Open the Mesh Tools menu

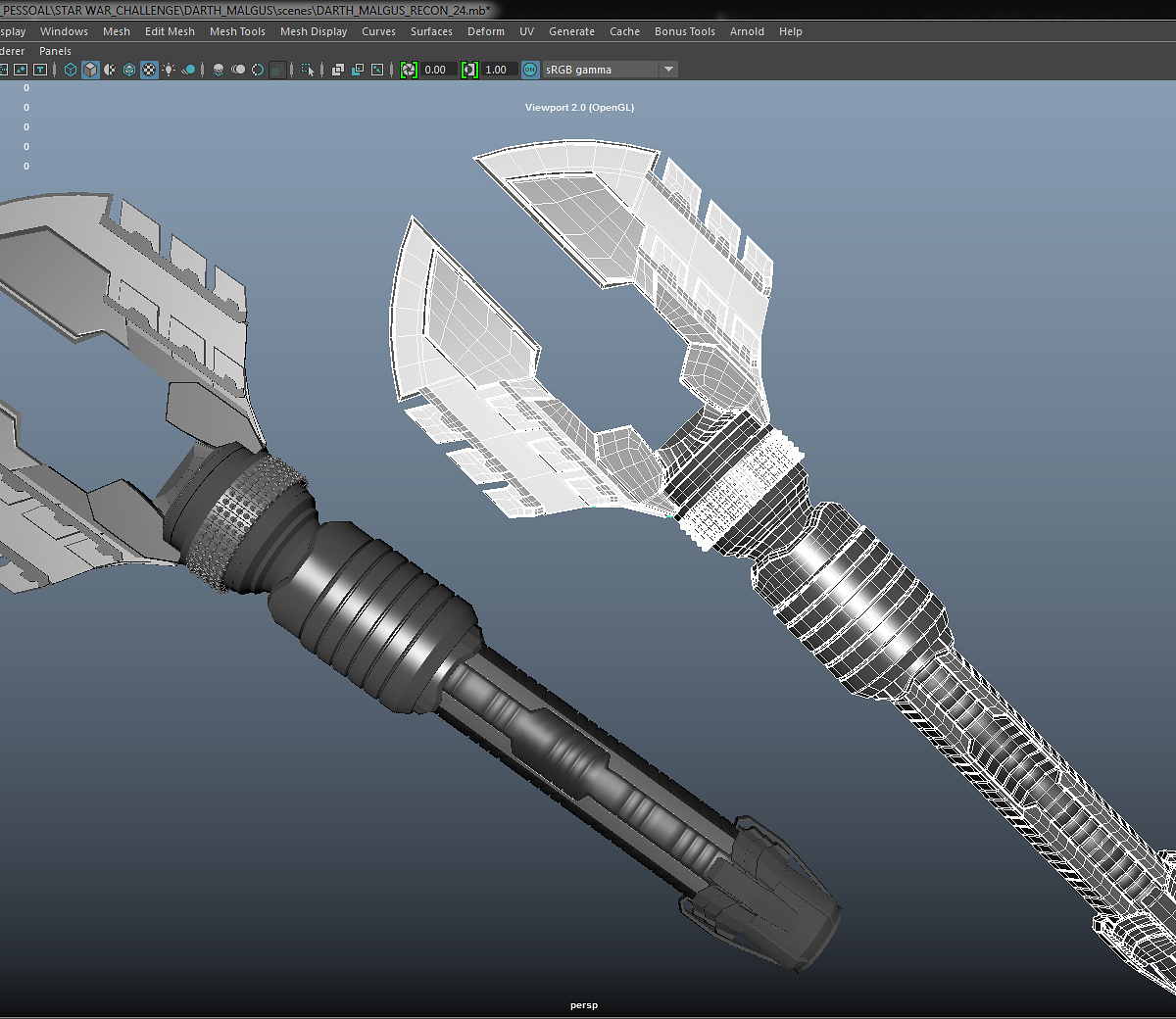pos(237,31)
